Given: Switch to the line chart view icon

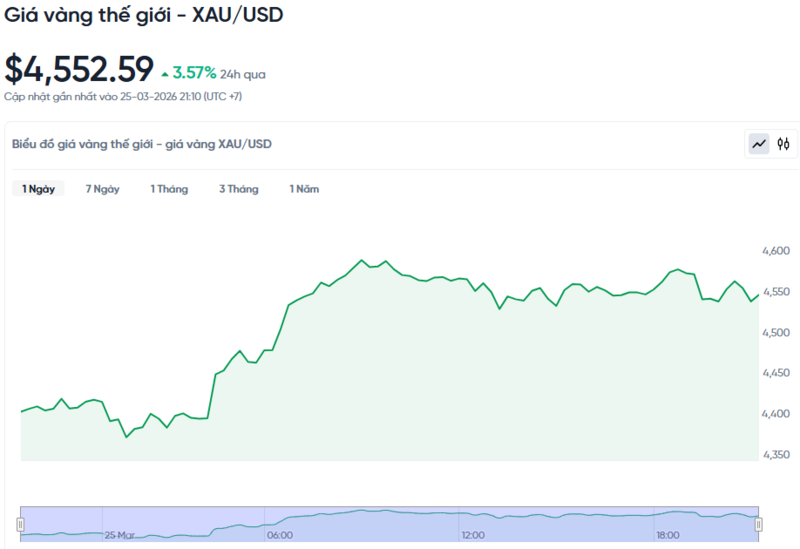Looking at the screenshot, I should (x=759, y=144).
